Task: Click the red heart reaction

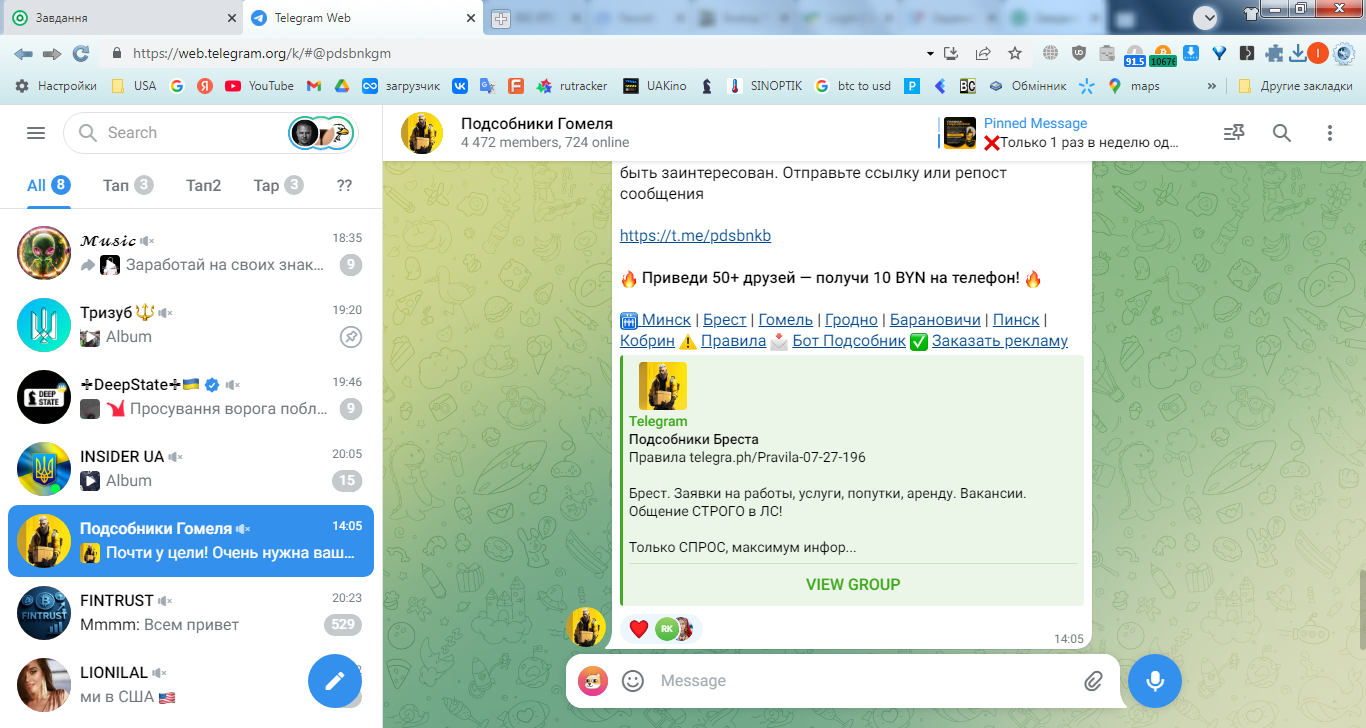Action: pos(638,629)
